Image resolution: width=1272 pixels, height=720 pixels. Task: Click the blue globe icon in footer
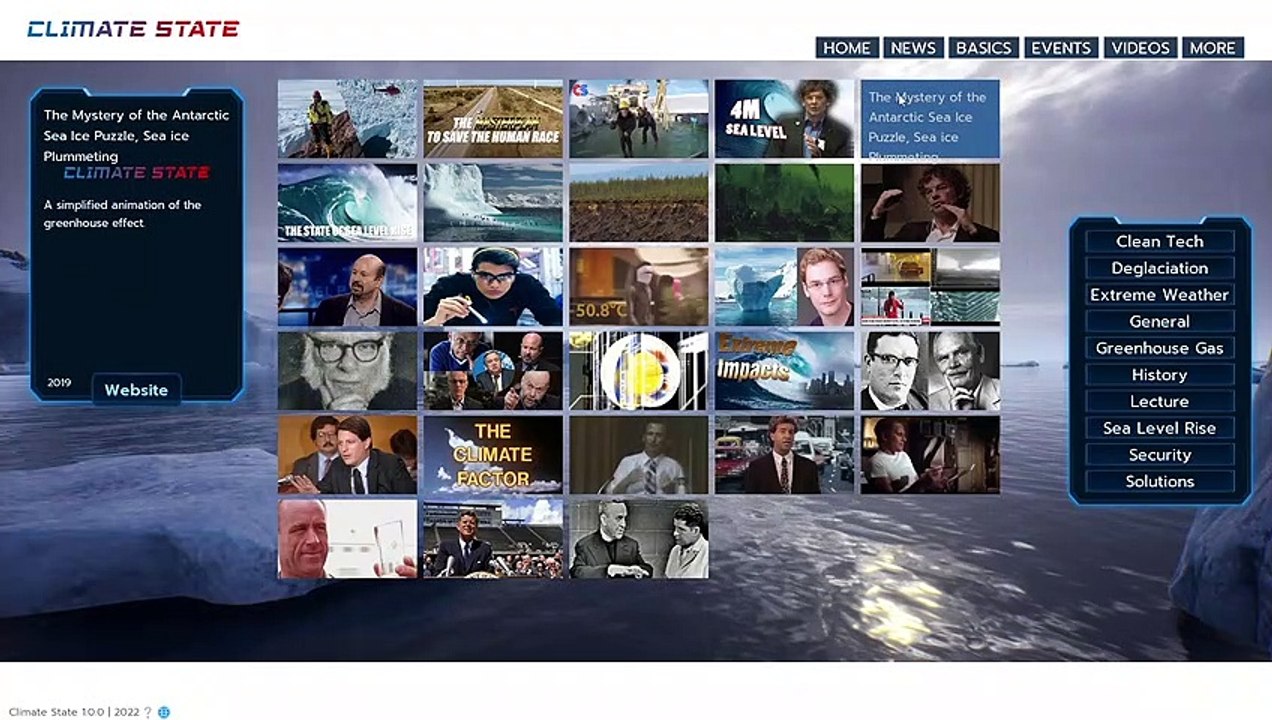click(164, 712)
